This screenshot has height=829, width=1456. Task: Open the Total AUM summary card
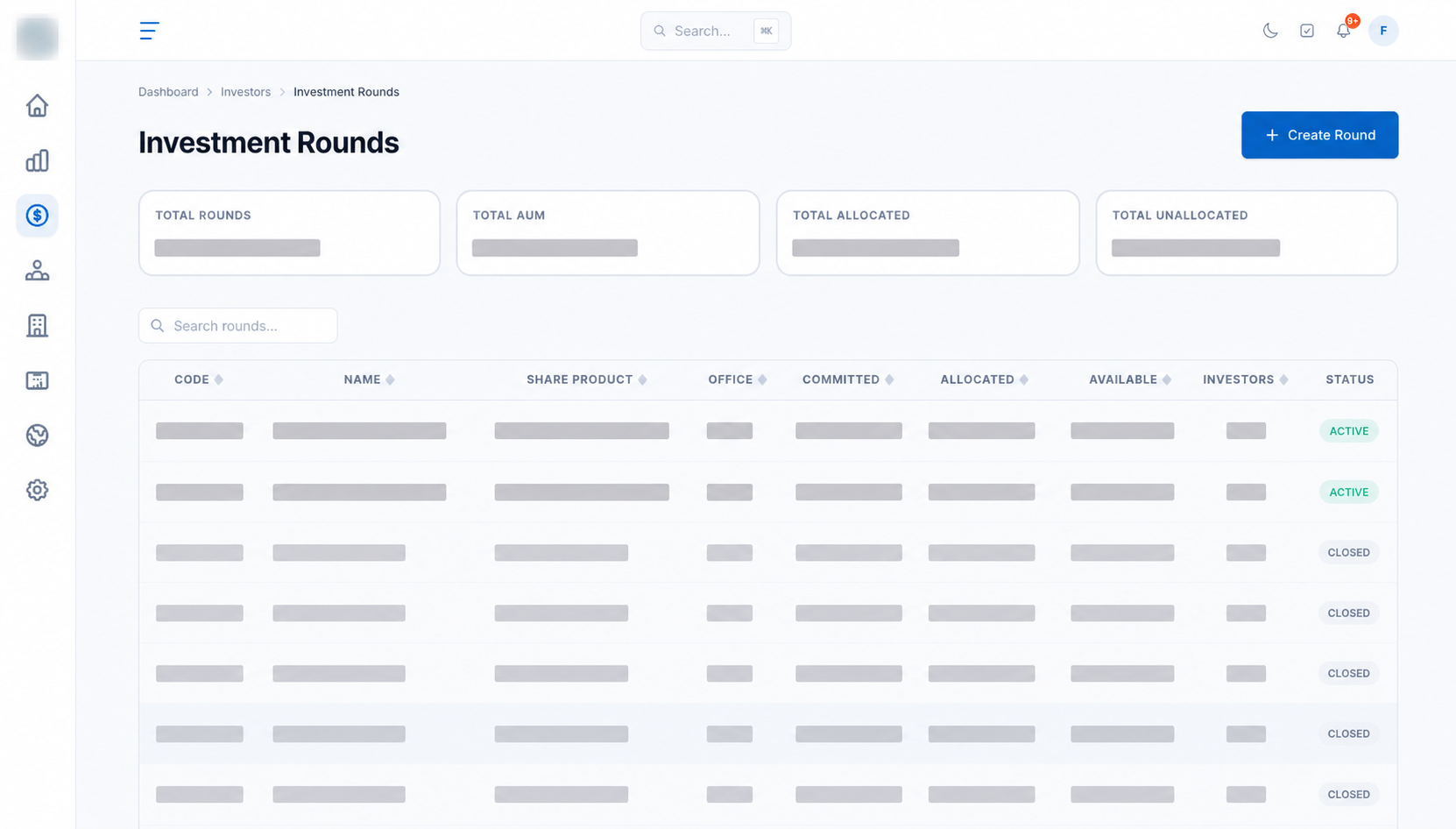pos(608,233)
